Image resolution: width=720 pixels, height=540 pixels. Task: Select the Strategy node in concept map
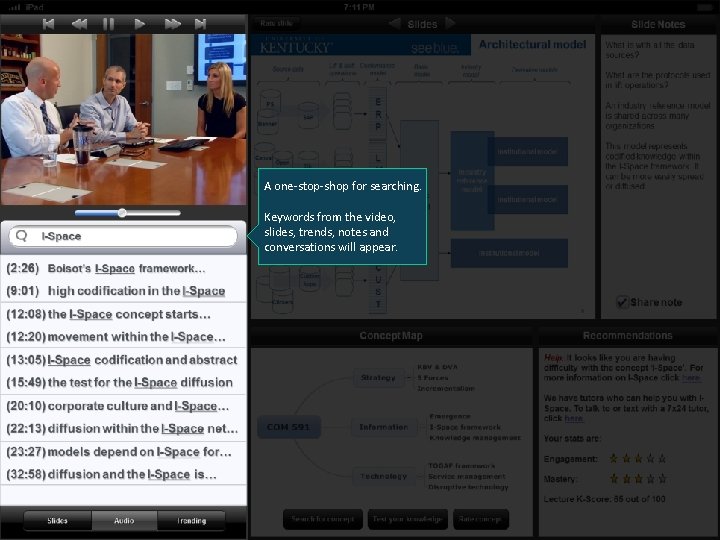[x=378, y=377]
